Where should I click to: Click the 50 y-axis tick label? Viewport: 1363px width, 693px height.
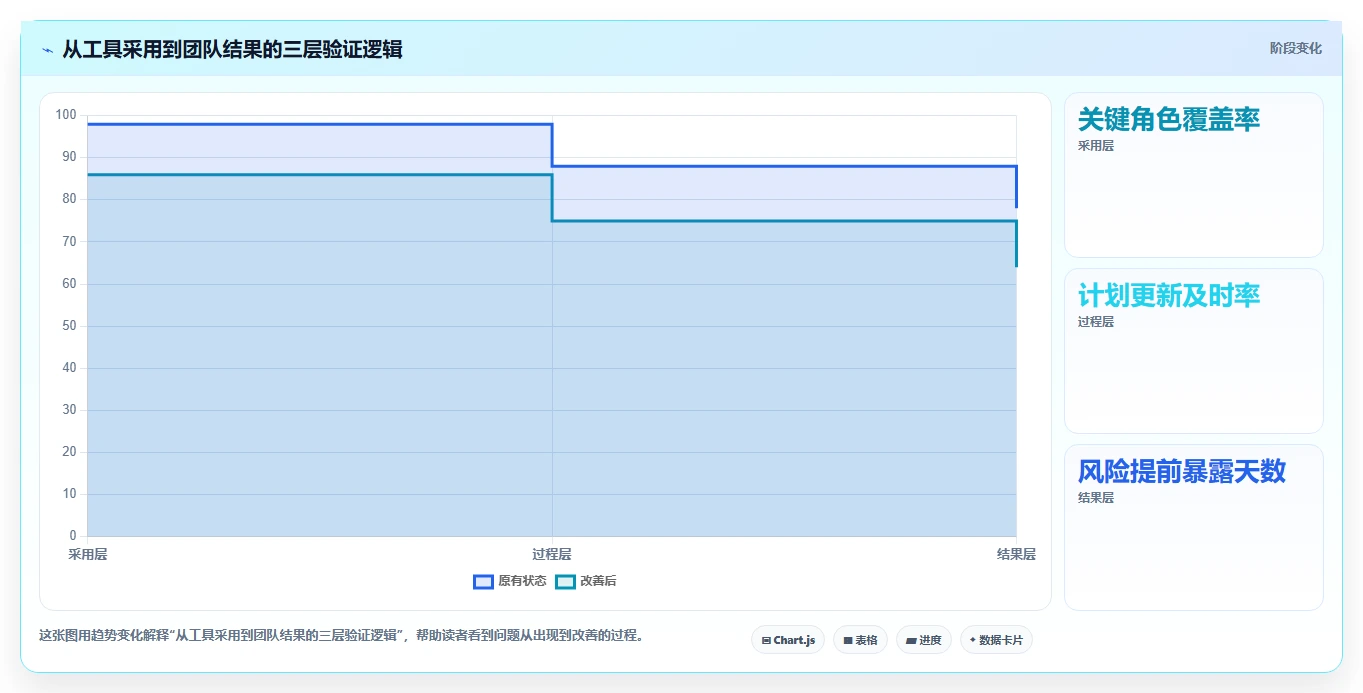coord(69,326)
